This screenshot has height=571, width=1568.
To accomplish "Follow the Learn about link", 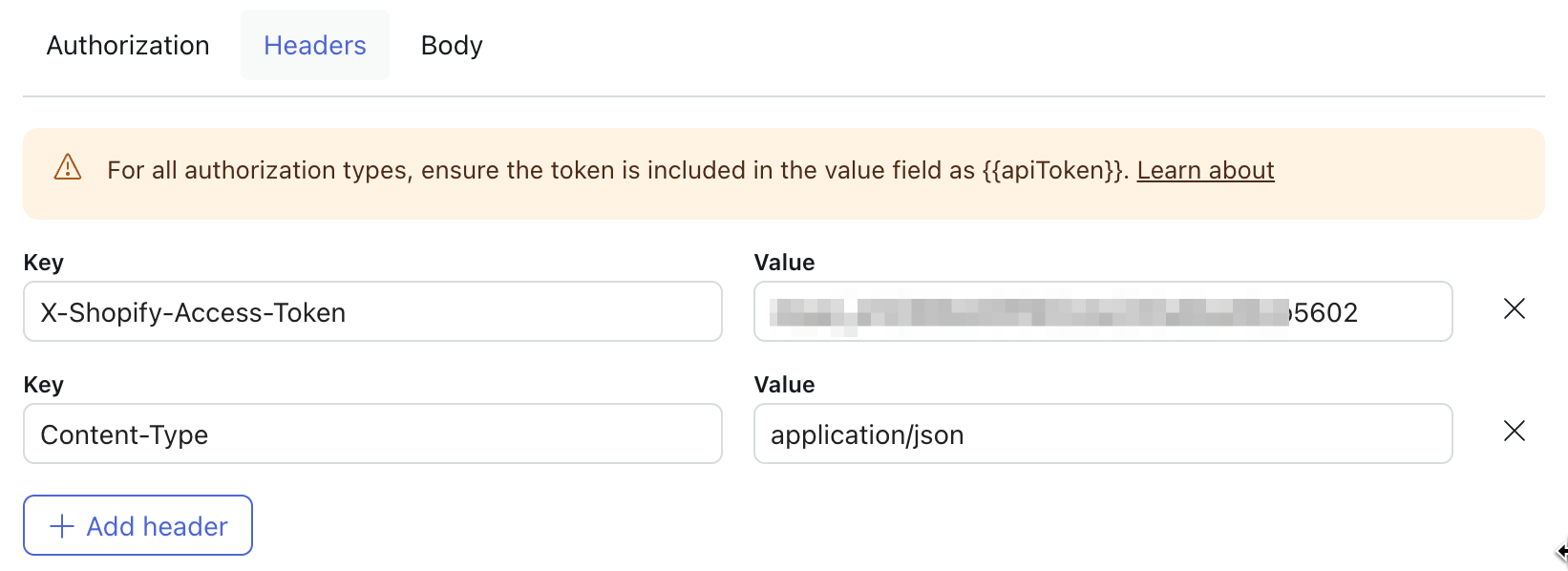I will 1205,170.
